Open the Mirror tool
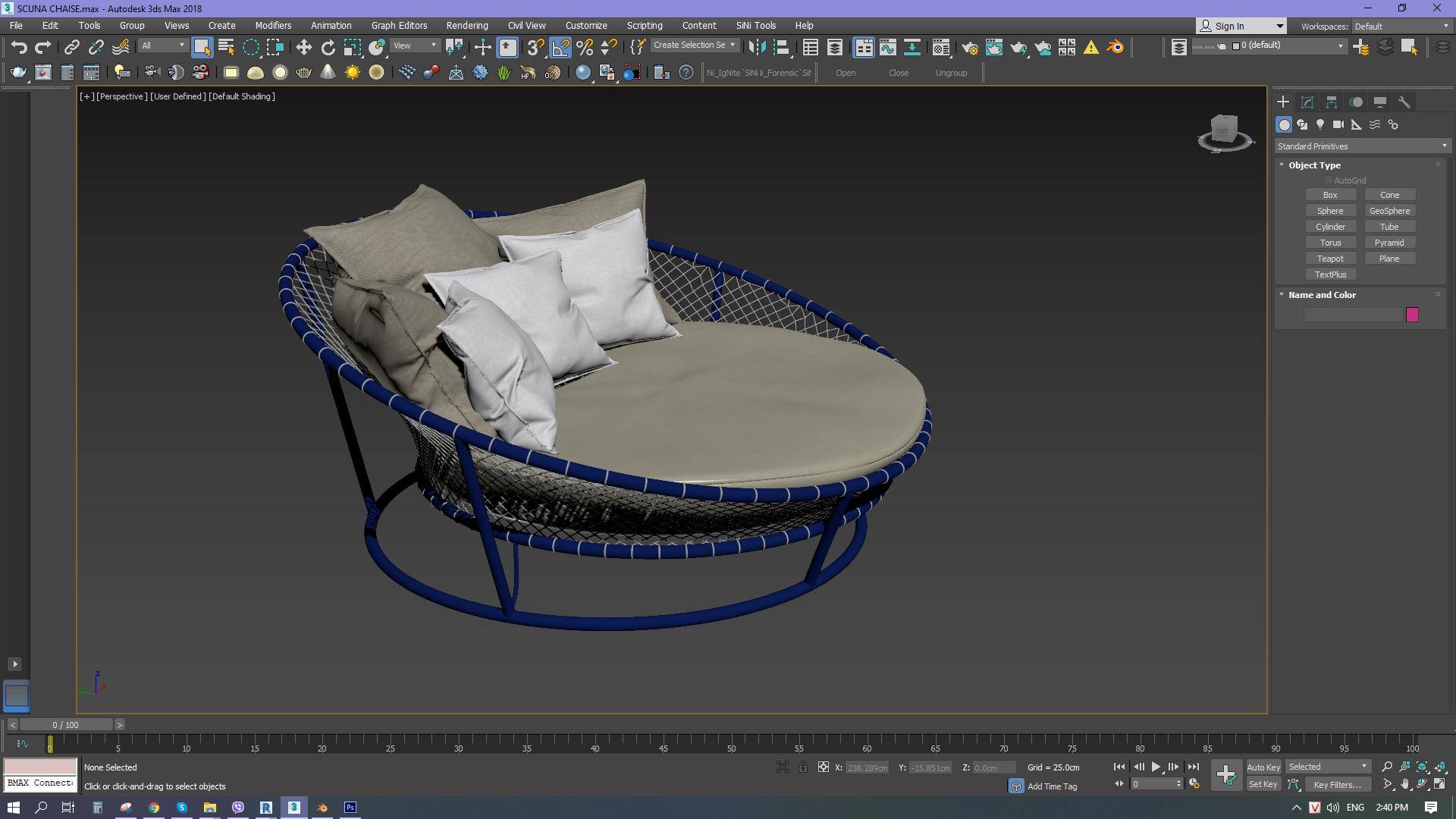This screenshot has height=819, width=1456. click(x=756, y=47)
